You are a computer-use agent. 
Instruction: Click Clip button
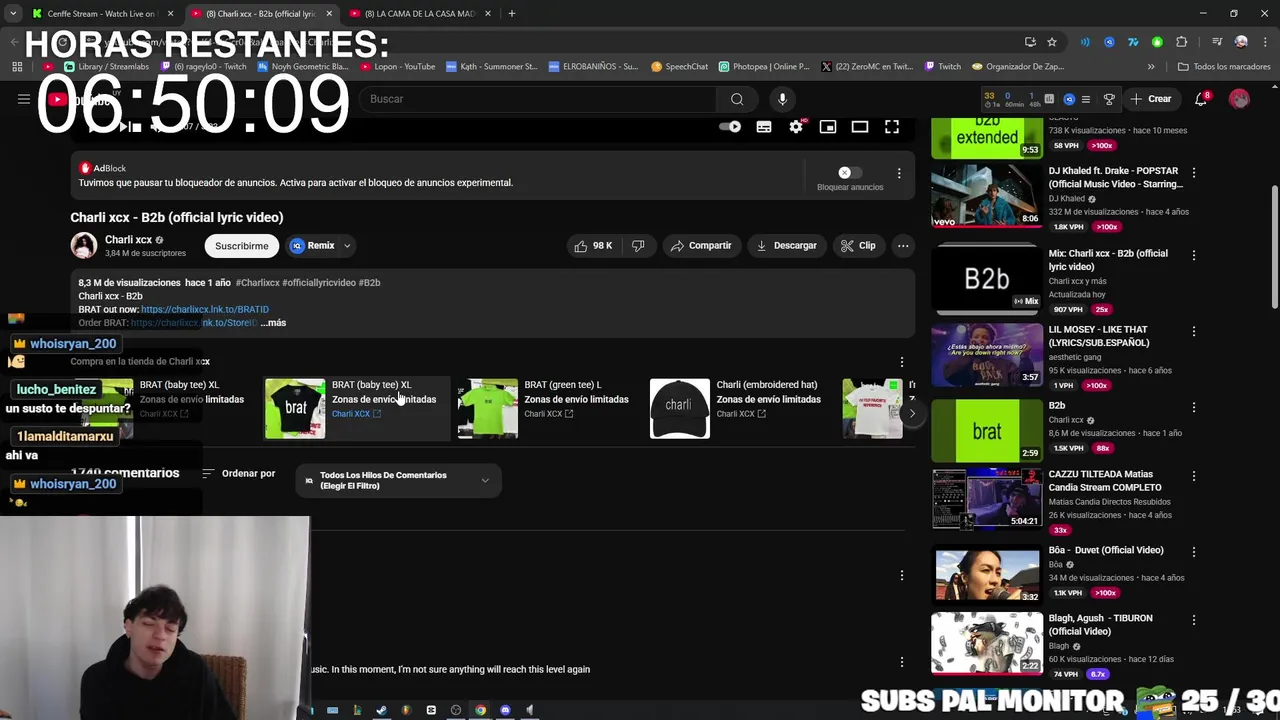858,246
